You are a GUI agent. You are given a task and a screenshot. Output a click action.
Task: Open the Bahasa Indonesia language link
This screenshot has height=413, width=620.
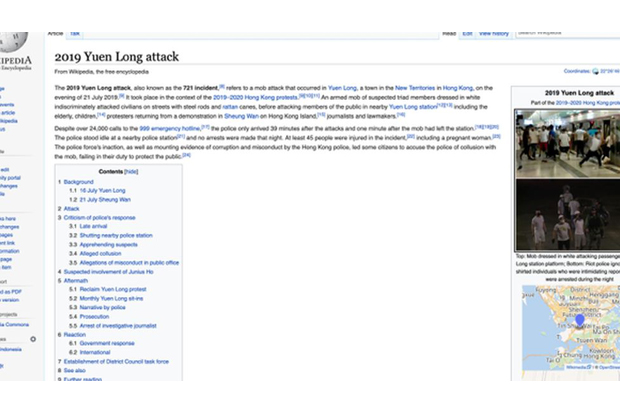[11, 349]
